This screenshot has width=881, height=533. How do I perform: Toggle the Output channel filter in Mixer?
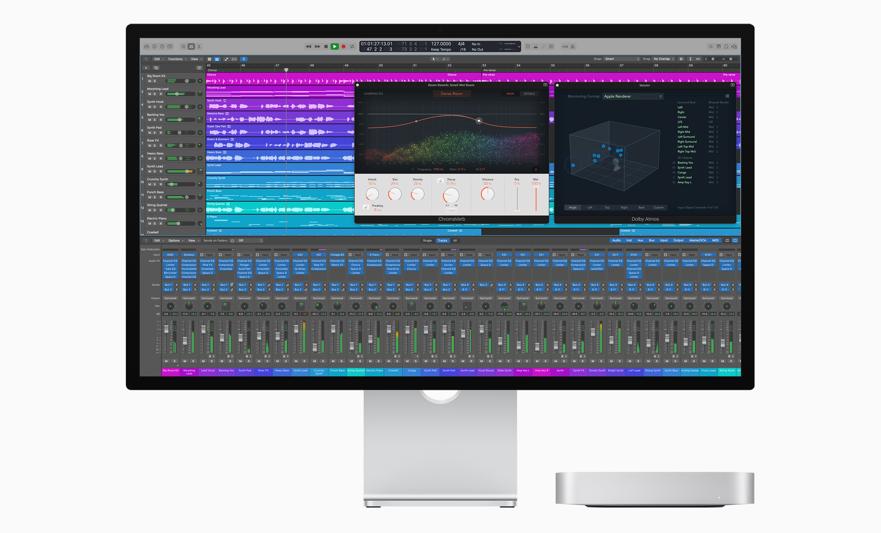coord(679,240)
